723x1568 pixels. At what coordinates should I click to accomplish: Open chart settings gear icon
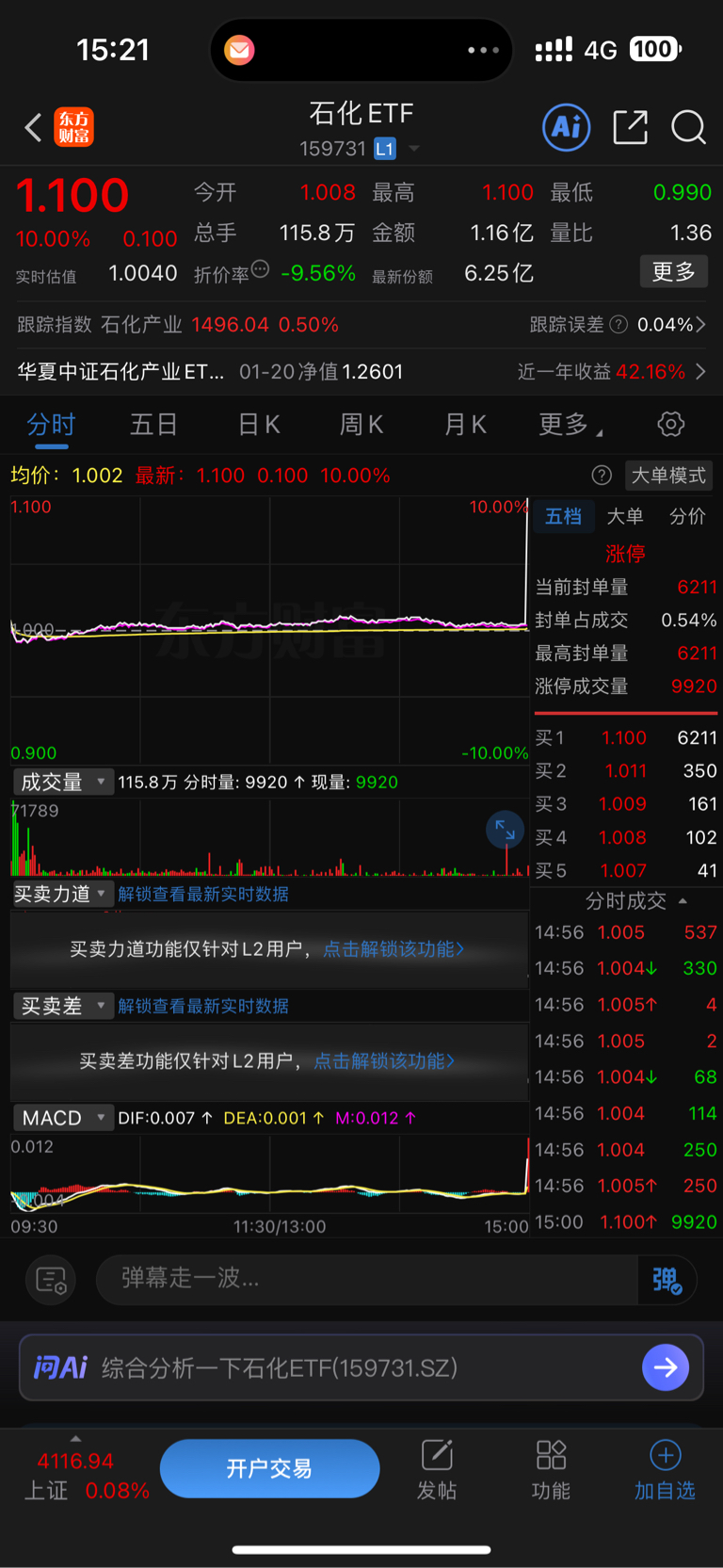[x=671, y=424]
